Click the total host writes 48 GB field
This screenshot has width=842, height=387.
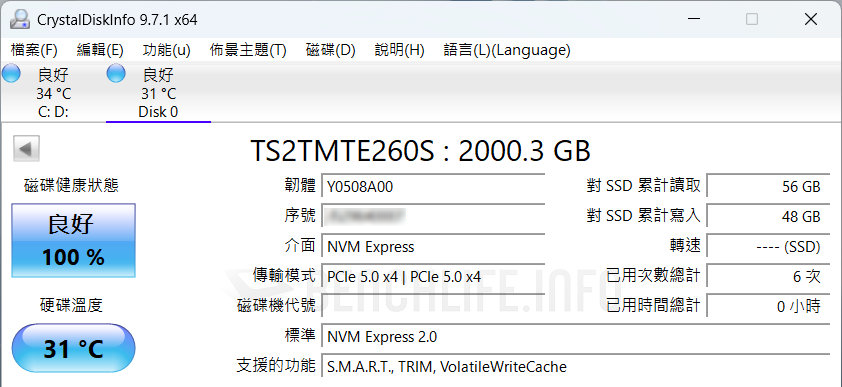(x=768, y=216)
